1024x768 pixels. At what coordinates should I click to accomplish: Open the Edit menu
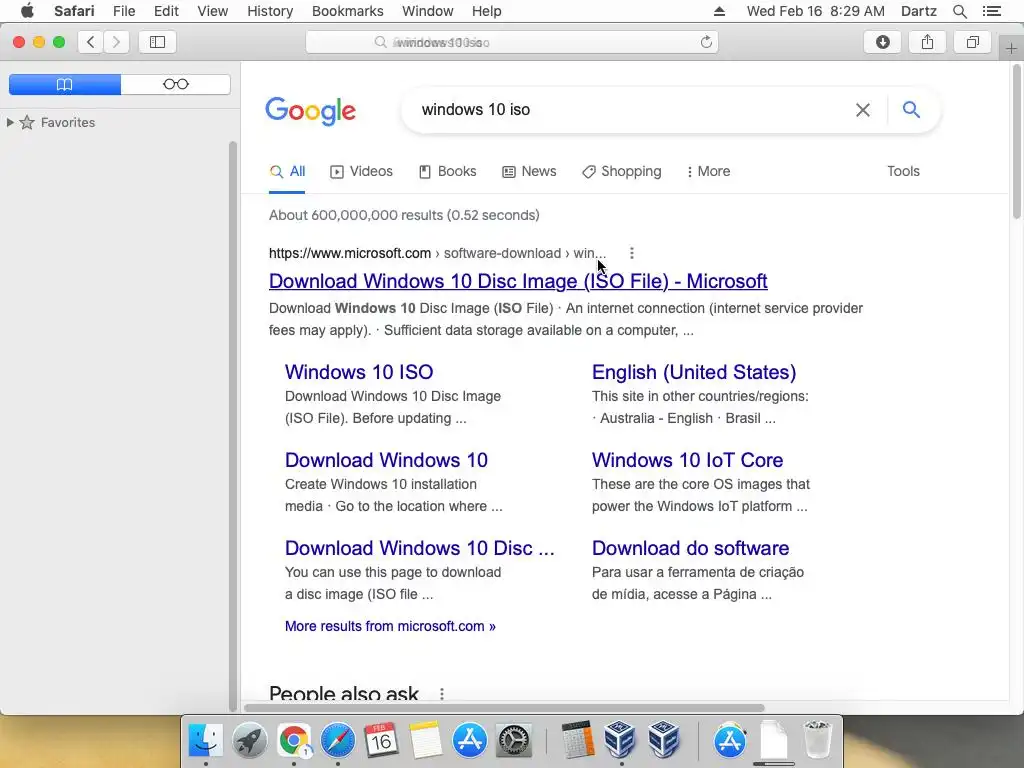(167, 11)
